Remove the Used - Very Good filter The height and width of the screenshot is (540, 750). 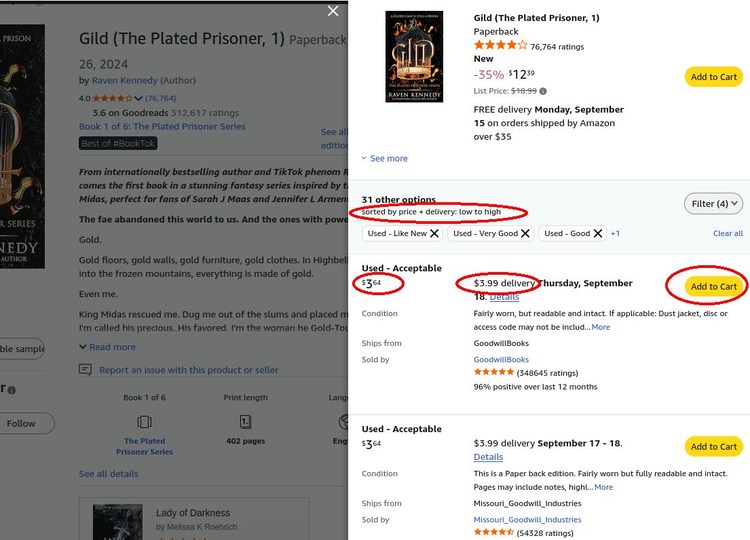(x=525, y=233)
